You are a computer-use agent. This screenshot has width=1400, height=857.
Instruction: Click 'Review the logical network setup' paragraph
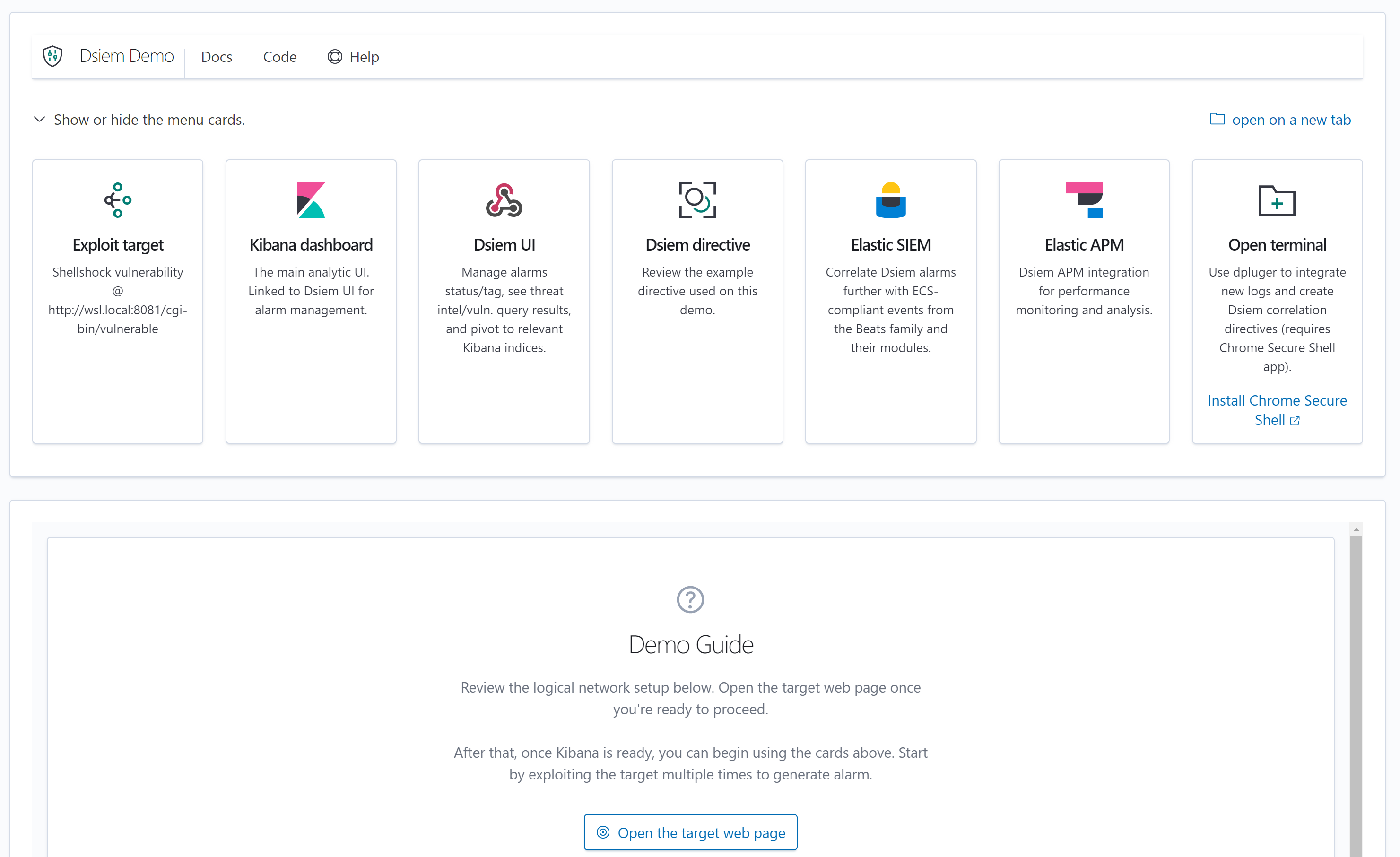point(690,698)
